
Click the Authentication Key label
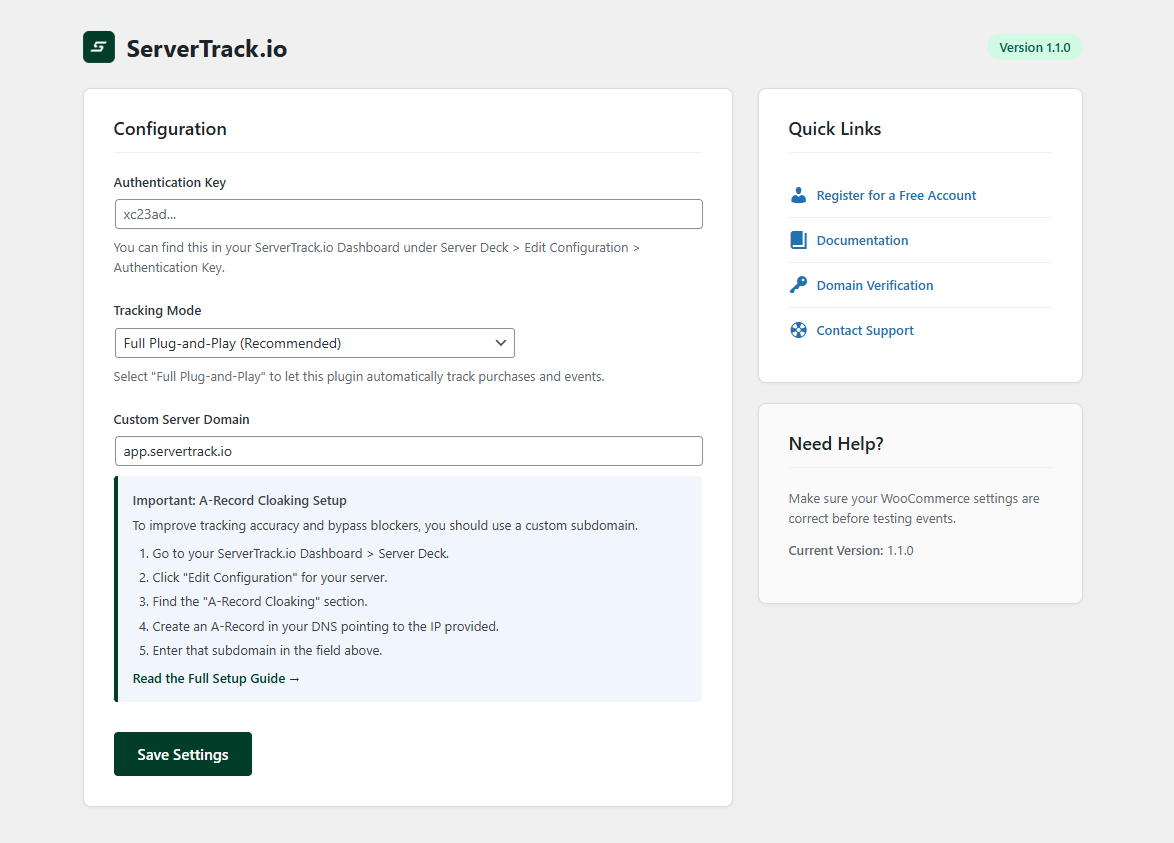click(170, 183)
